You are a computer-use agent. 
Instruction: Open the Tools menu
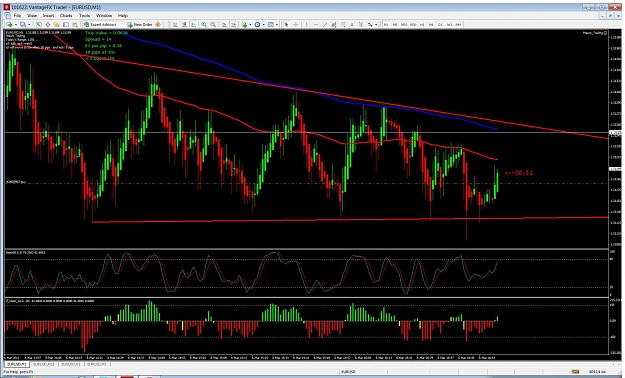point(84,16)
